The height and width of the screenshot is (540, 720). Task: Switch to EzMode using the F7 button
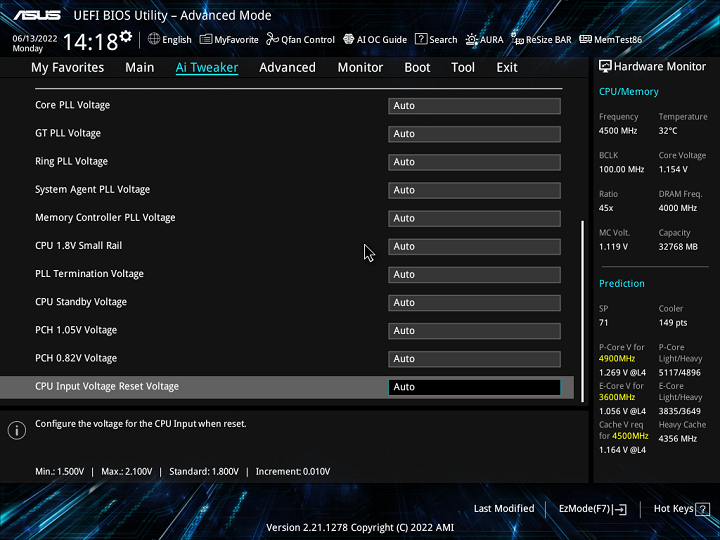(x=593, y=509)
